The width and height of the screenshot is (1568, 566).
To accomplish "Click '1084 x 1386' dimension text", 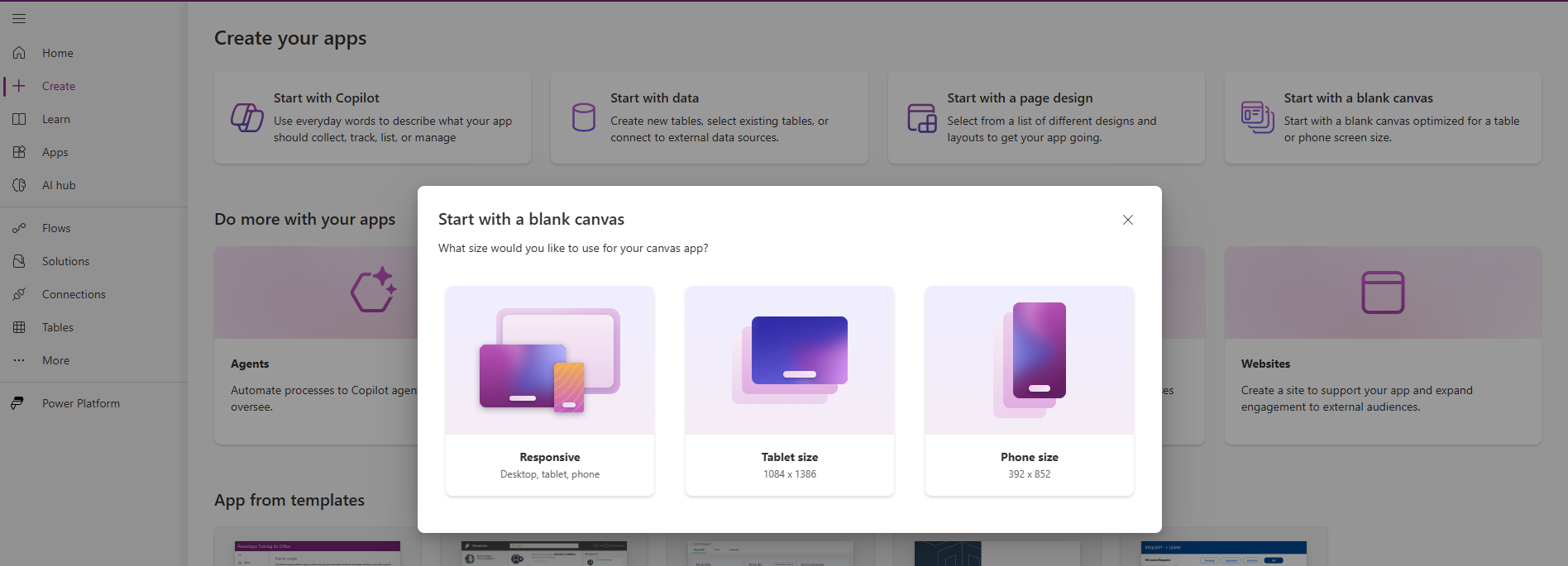I will coord(790,474).
